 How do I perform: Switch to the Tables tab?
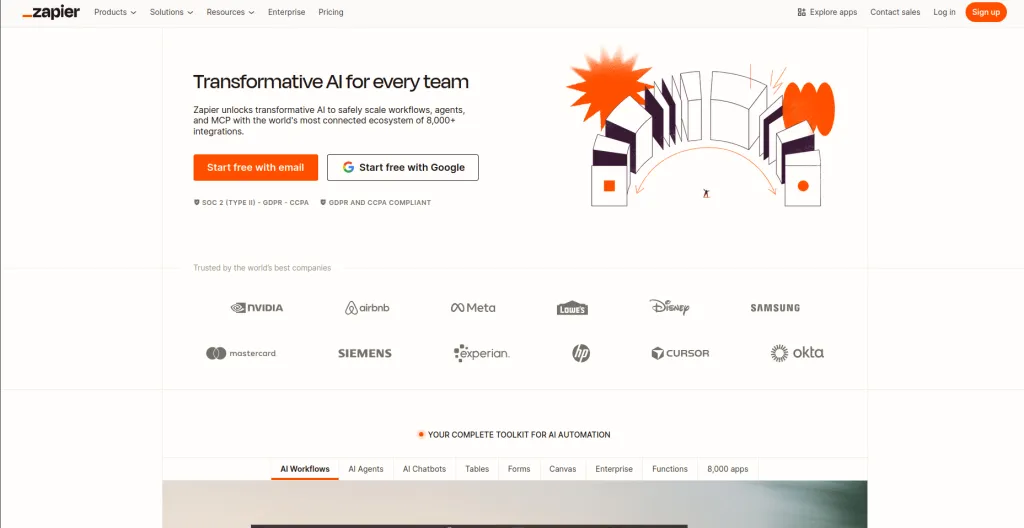477,469
